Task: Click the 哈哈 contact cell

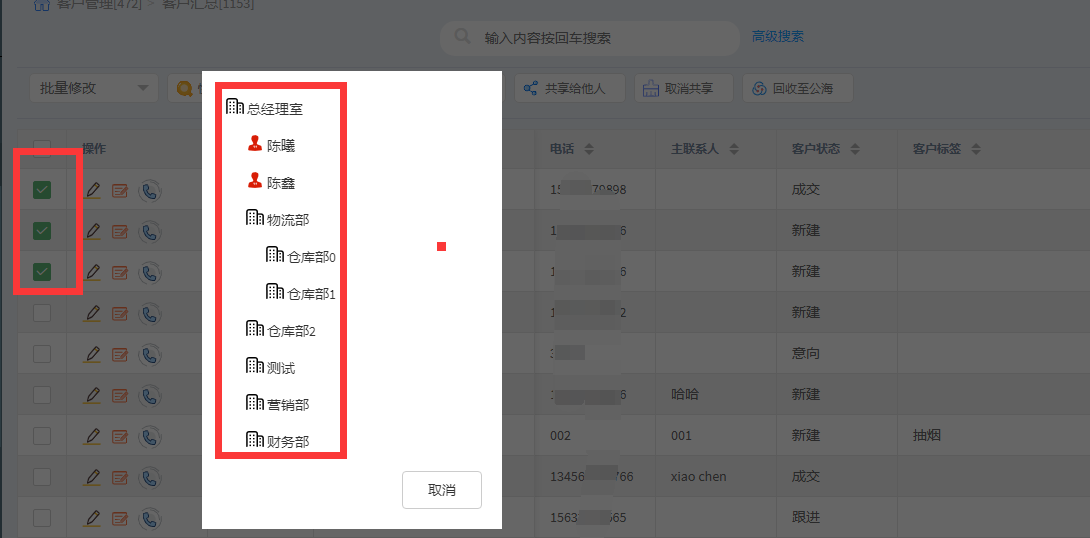Action: pos(685,395)
